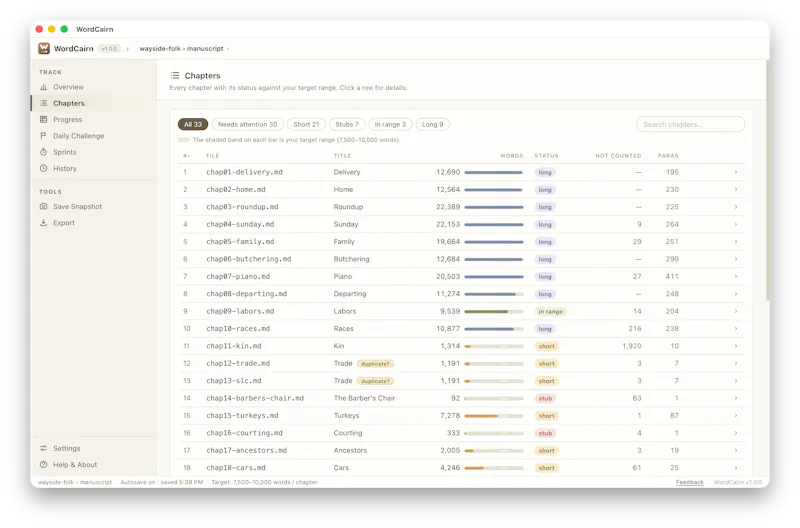
Task: Click the Export label
Action: (x=64, y=223)
